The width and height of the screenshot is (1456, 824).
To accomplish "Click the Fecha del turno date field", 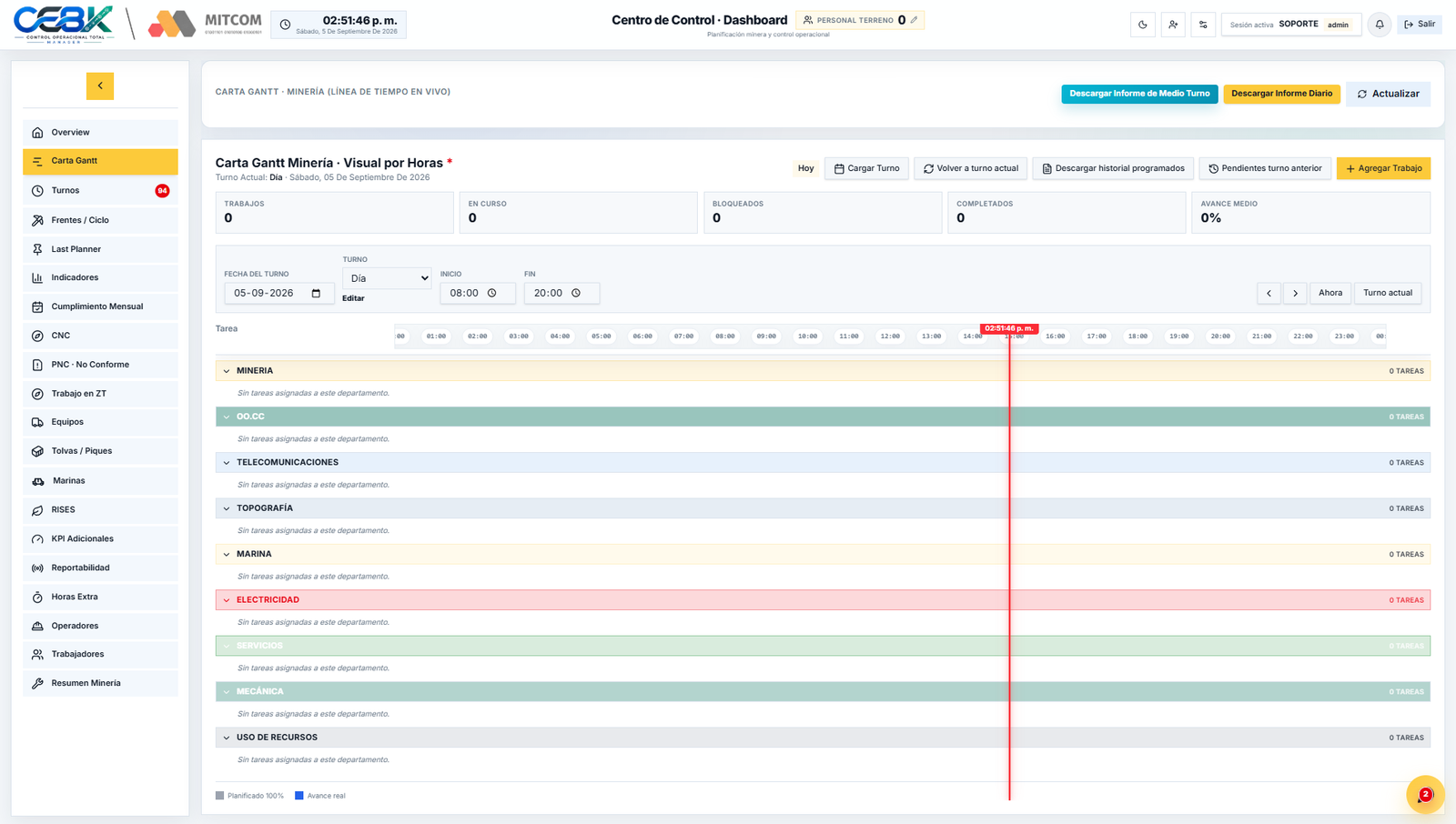I will tap(278, 293).
